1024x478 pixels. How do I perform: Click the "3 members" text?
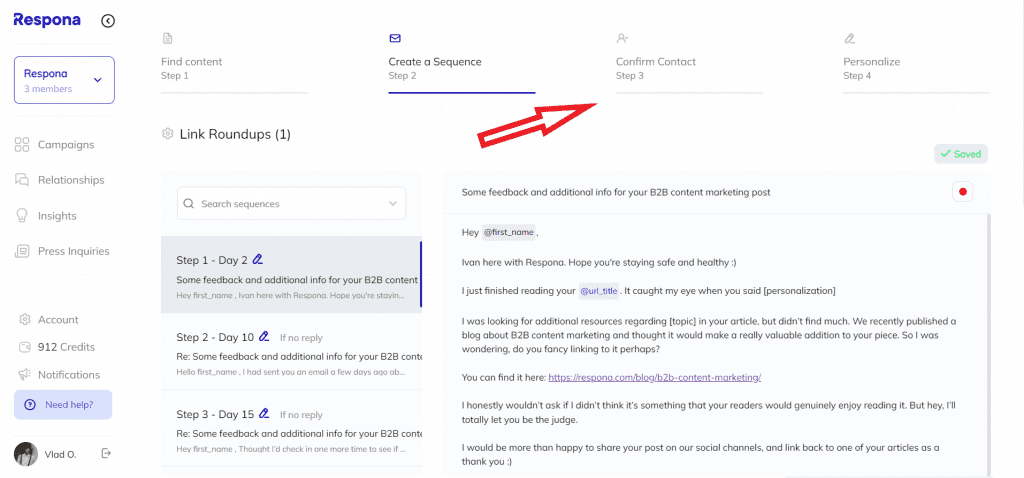[48, 89]
